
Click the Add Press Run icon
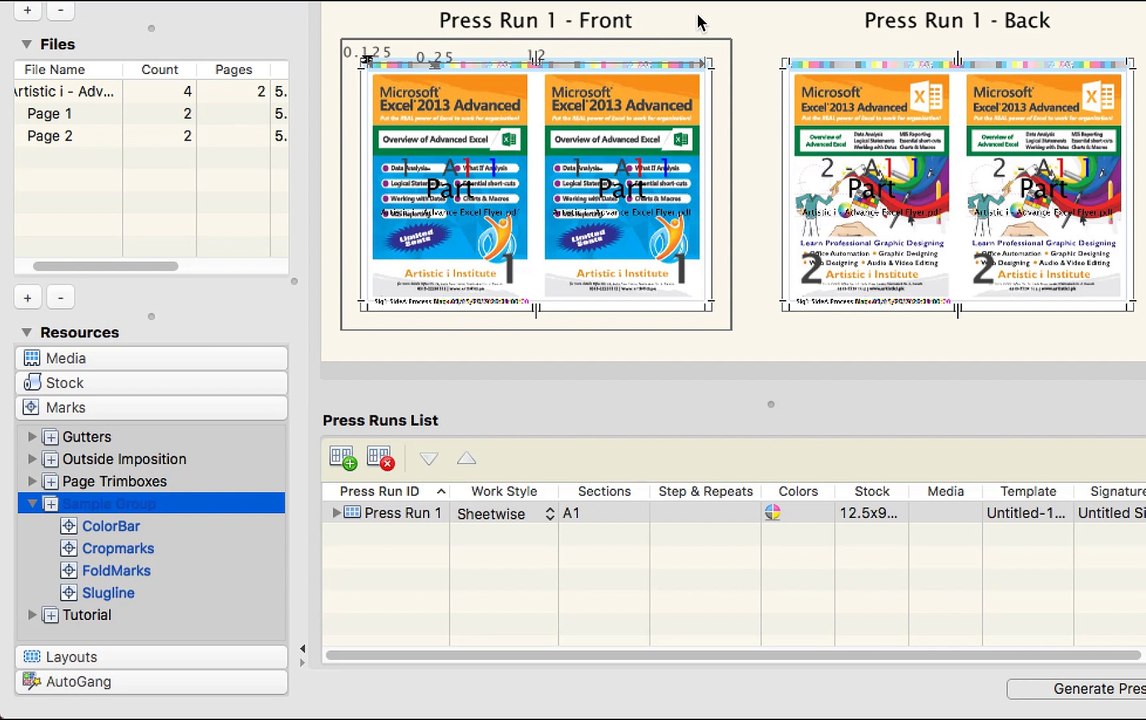click(x=343, y=458)
